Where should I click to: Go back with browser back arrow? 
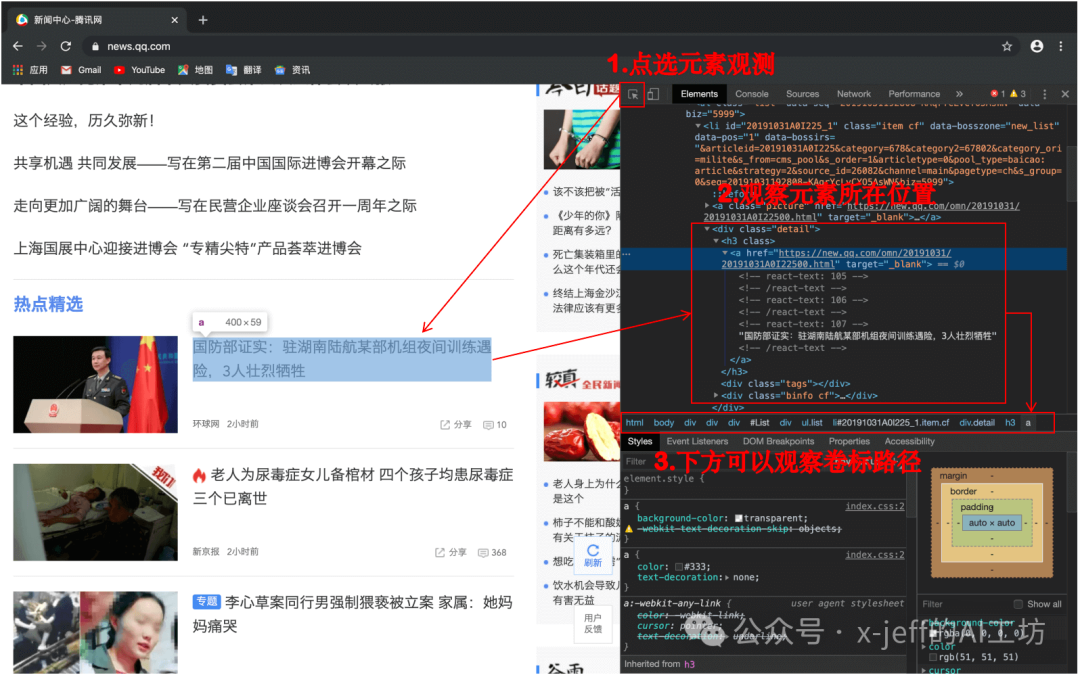[x=18, y=46]
